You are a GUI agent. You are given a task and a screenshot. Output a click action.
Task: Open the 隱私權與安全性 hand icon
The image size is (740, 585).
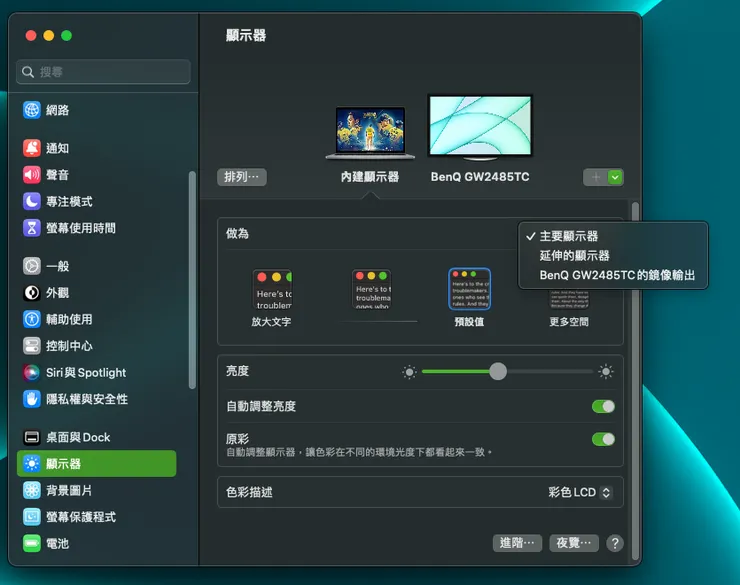tap(32, 399)
